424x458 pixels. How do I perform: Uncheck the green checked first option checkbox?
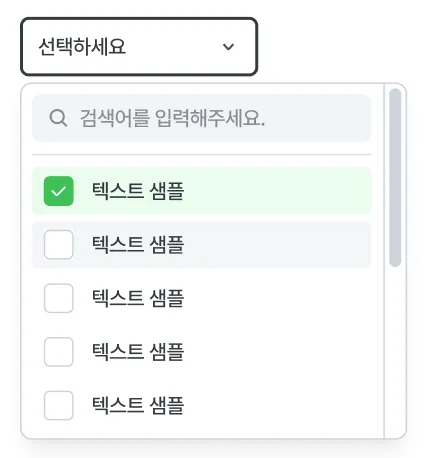[x=59, y=191]
